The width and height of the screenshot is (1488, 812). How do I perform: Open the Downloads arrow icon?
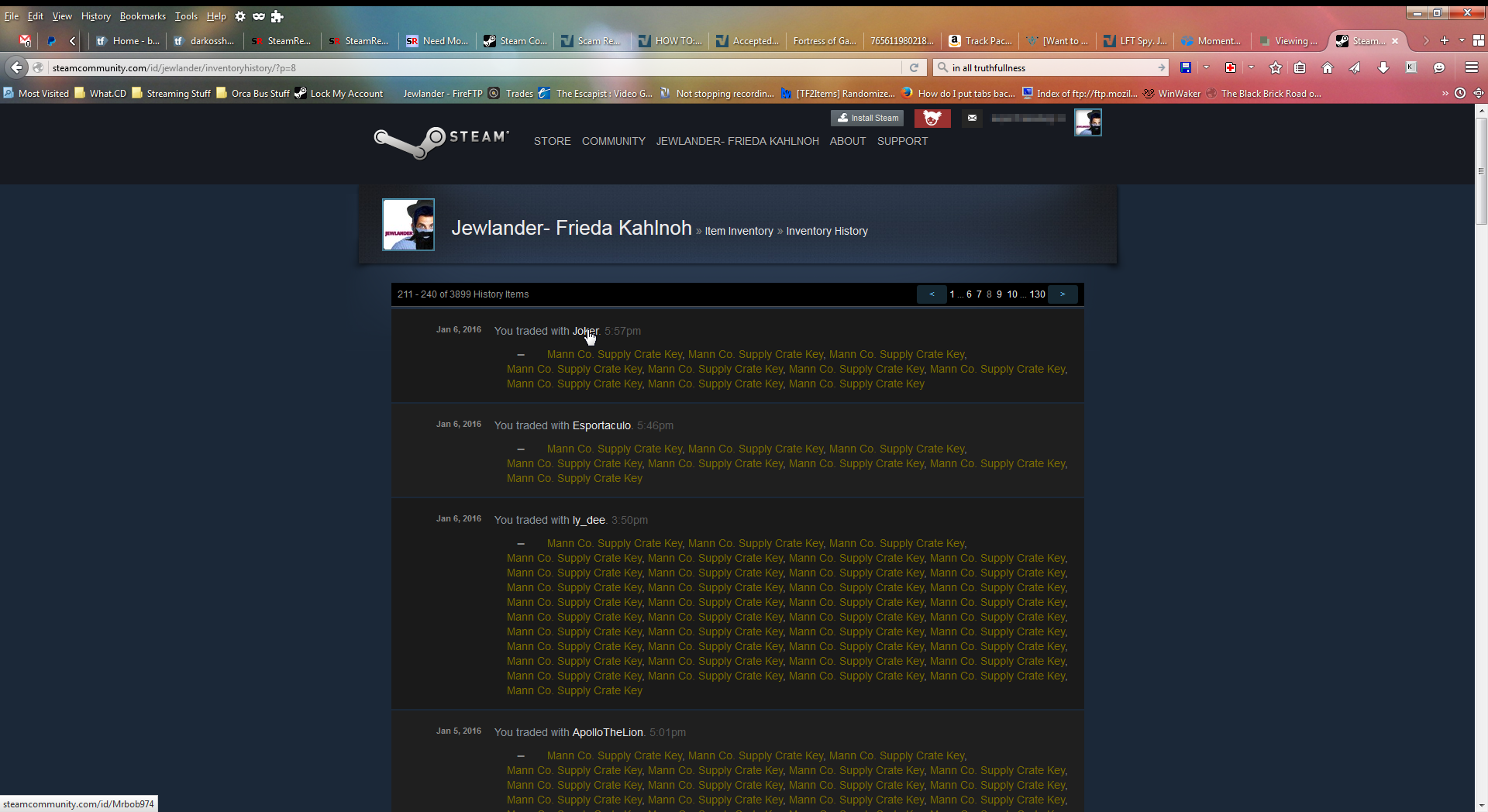click(1383, 67)
